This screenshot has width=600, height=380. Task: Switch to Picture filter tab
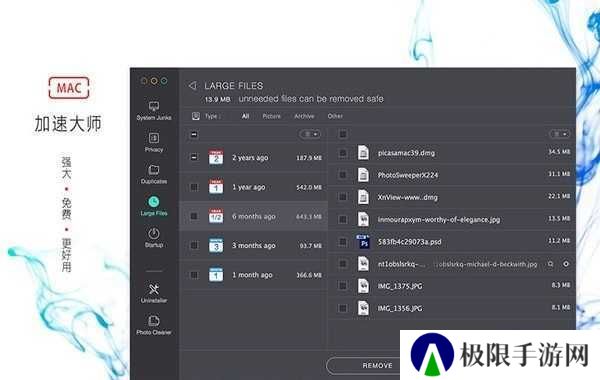pos(271,116)
